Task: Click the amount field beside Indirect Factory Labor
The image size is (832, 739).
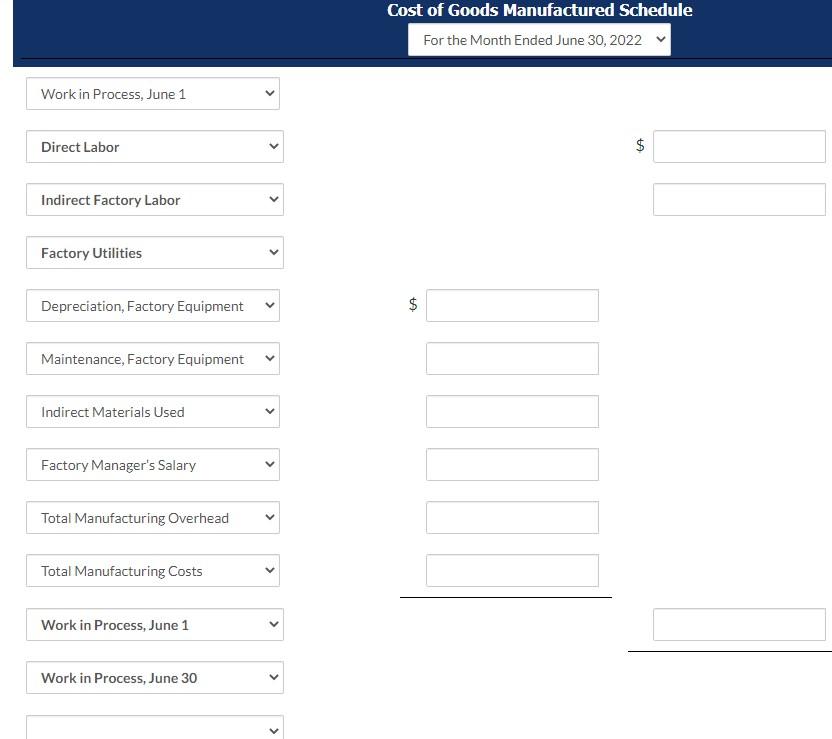Action: pyautogui.click(x=739, y=199)
